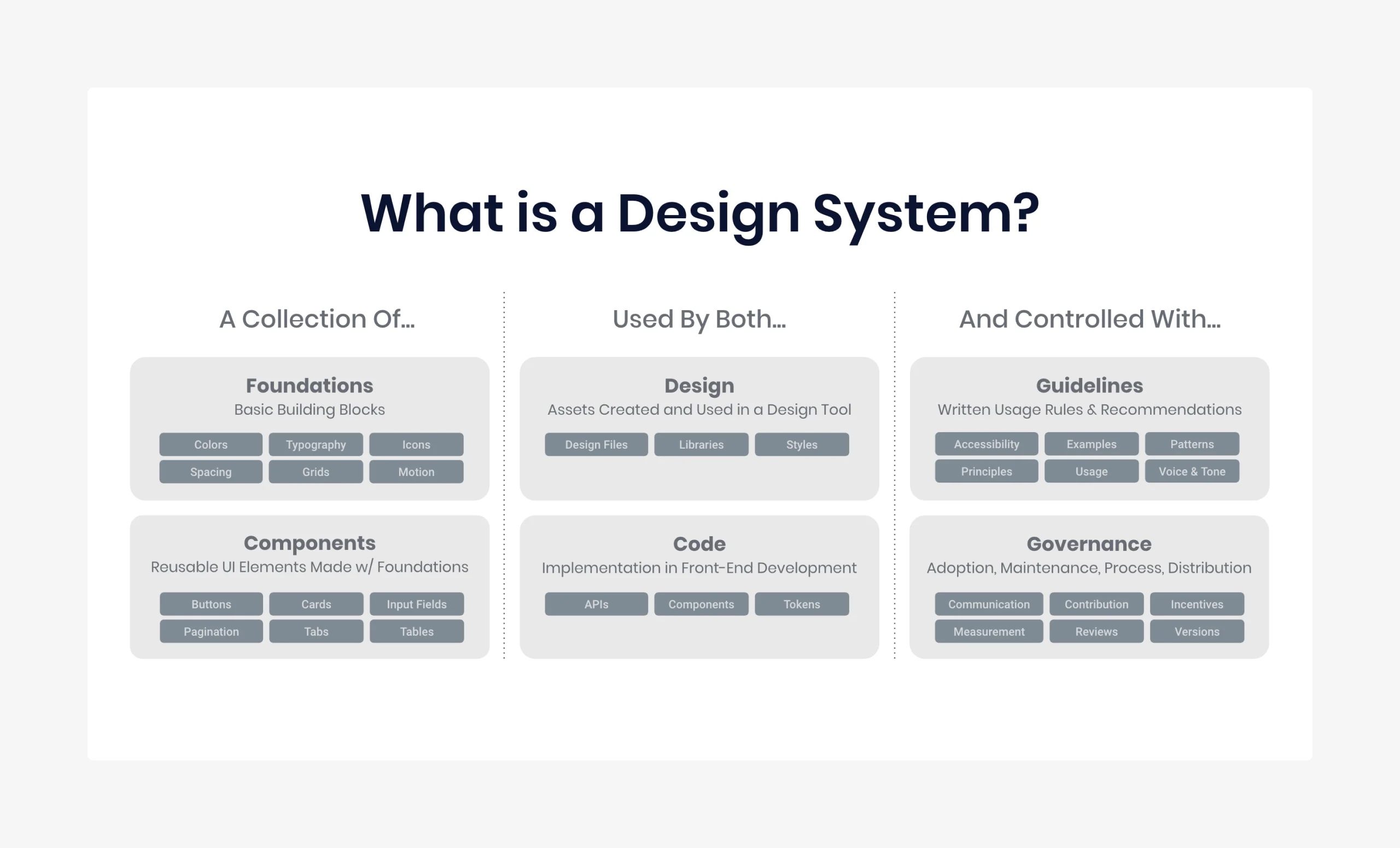
Task: Click the Accessibility tag in Guidelines
Action: click(987, 444)
